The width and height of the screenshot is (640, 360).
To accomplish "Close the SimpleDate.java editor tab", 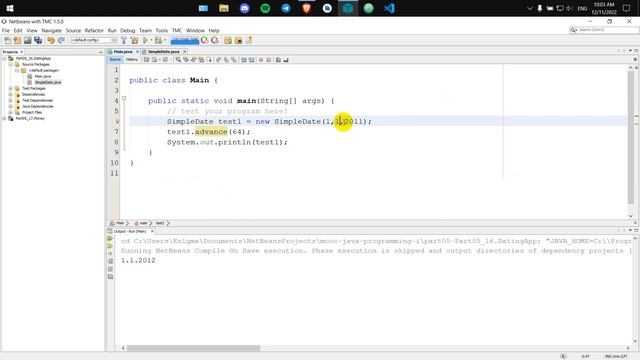I will (184, 52).
